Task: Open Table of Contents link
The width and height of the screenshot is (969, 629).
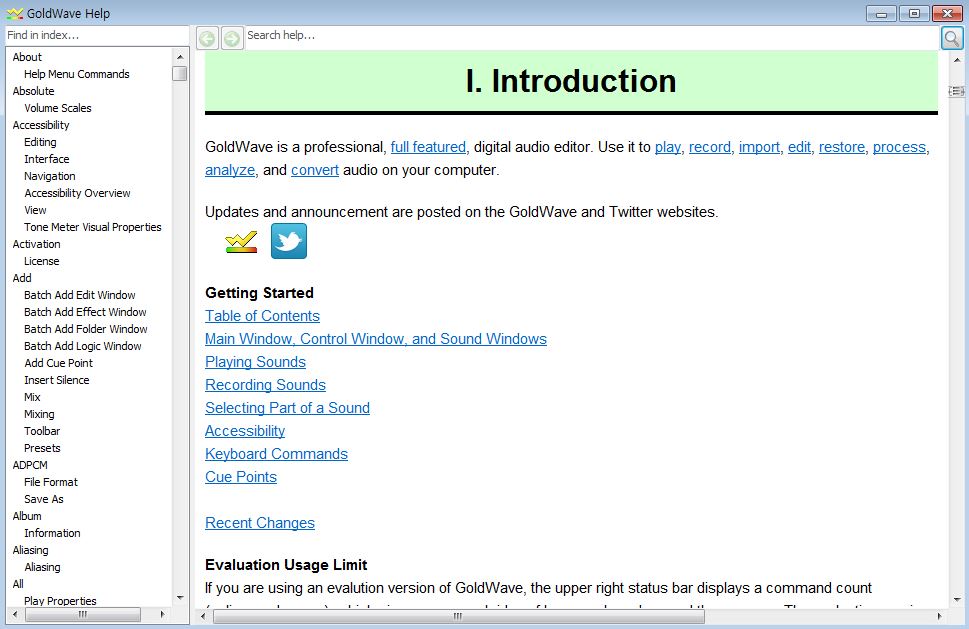Action: pos(262,316)
